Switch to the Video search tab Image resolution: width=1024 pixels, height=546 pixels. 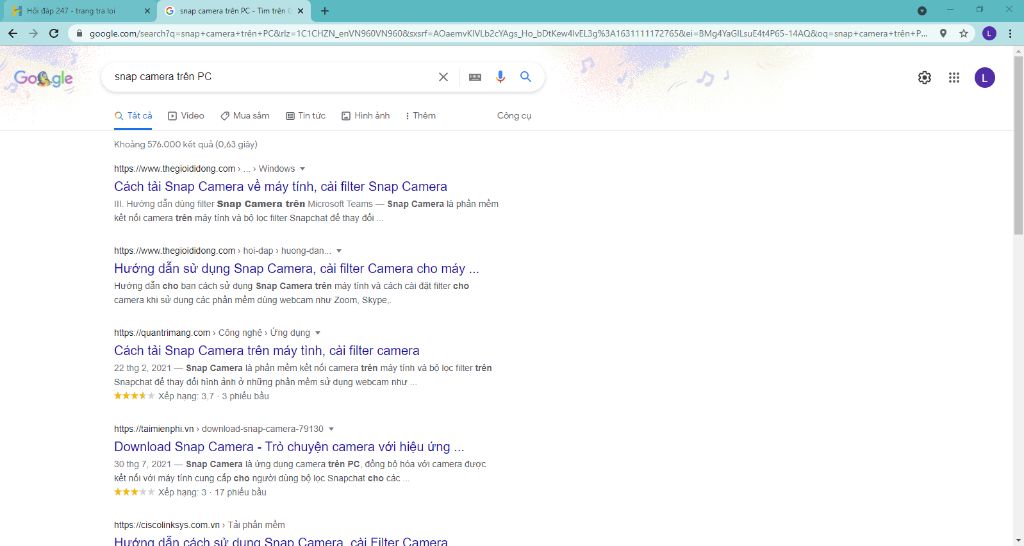coord(186,116)
